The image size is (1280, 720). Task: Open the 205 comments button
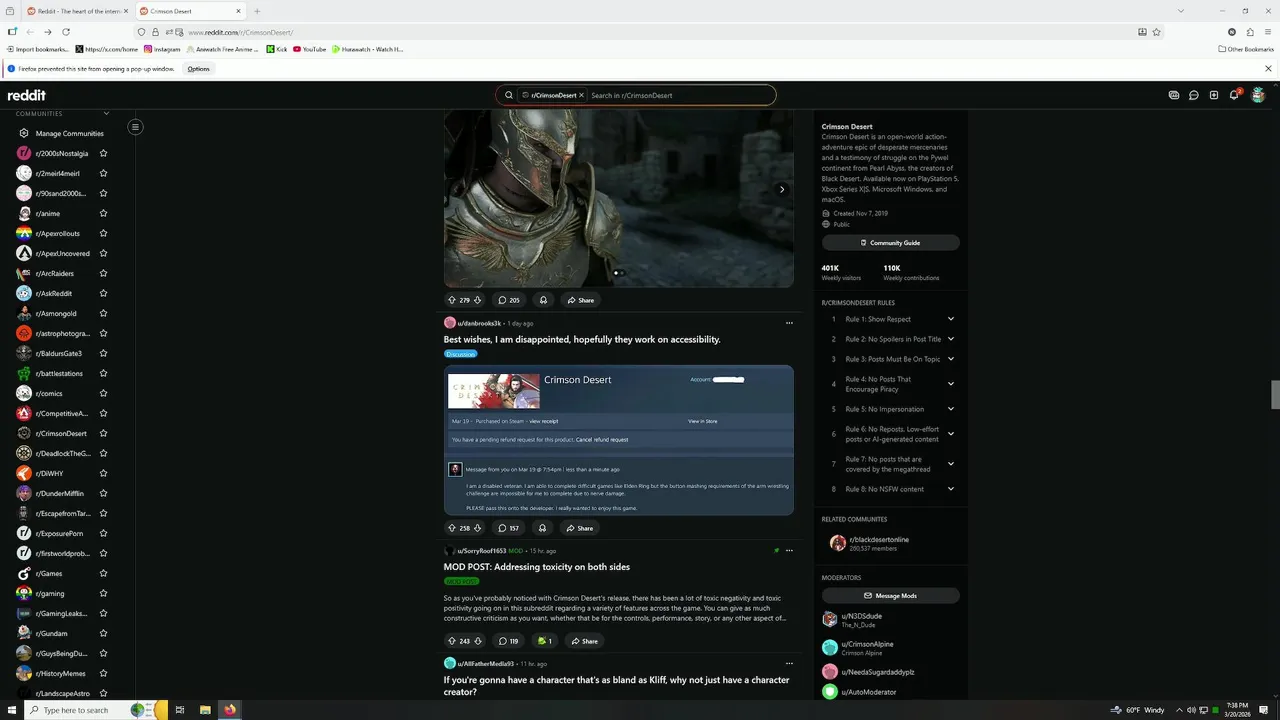click(x=509, y=300)
